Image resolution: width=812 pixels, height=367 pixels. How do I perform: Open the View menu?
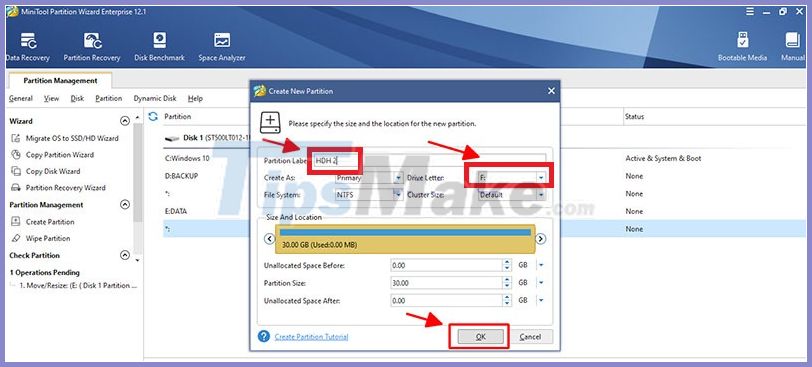click(x=51, y=98)
